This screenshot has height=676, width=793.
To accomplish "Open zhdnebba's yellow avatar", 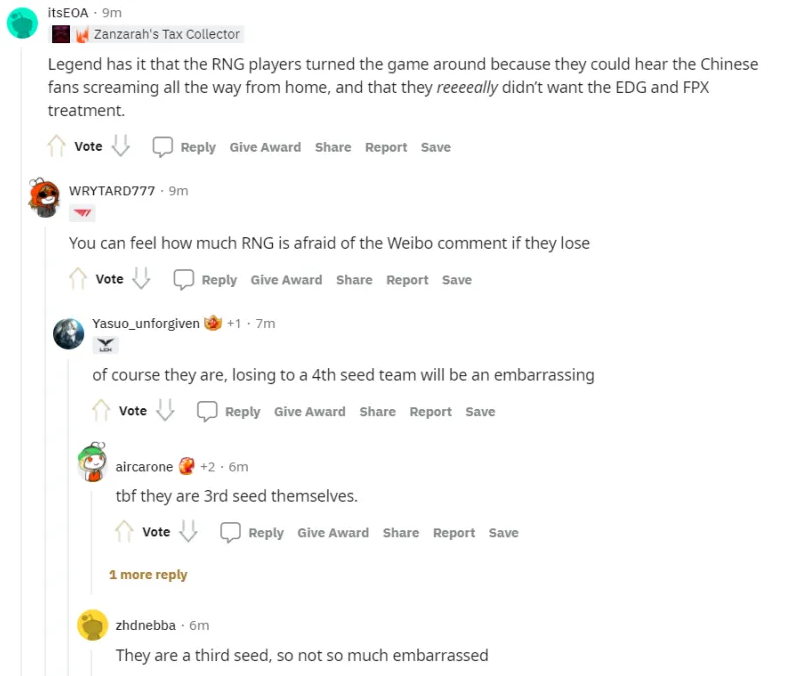I will click(x=93, y=625).
